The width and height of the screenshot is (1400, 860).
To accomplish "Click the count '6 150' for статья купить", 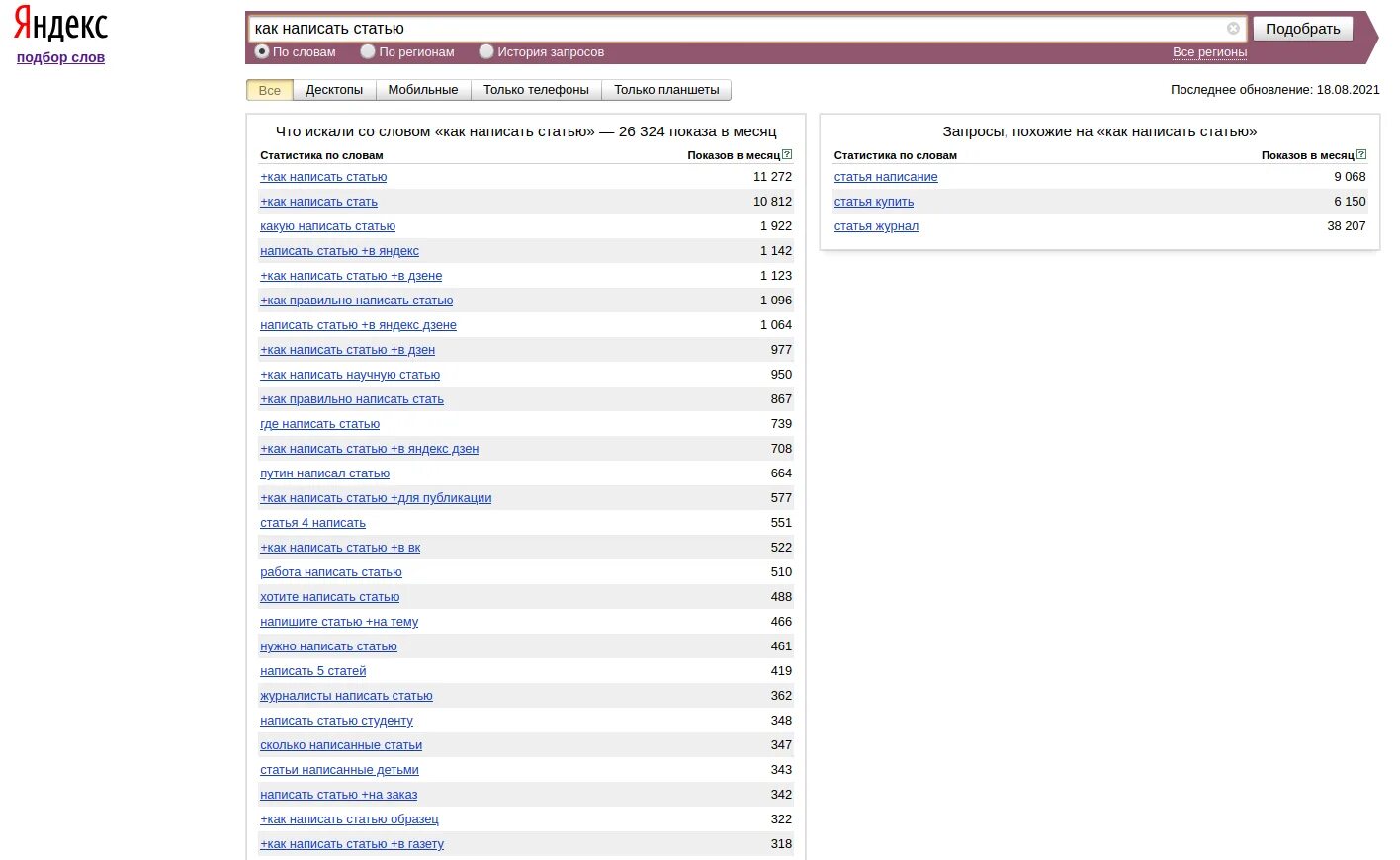I will (x=1350, y=202).
